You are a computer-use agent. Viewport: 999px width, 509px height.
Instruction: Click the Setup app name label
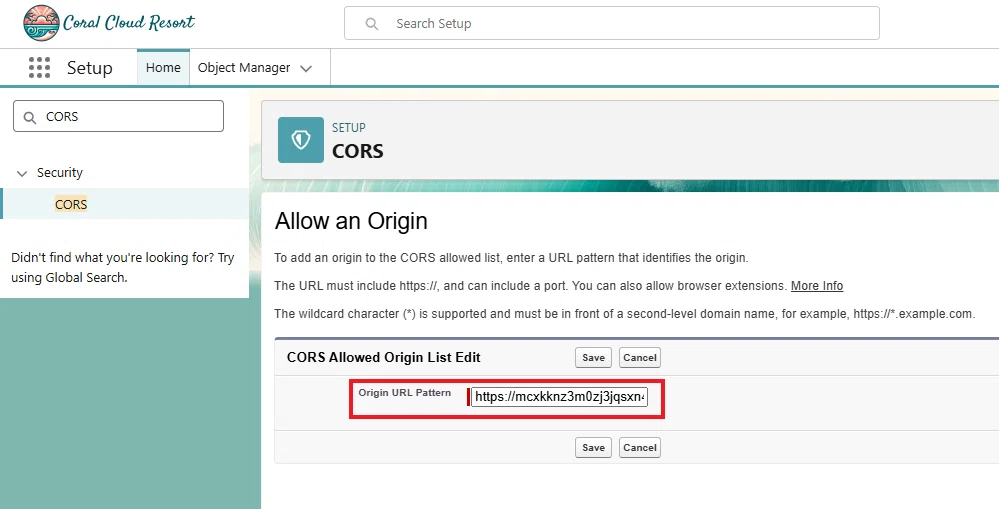[90, 68]
